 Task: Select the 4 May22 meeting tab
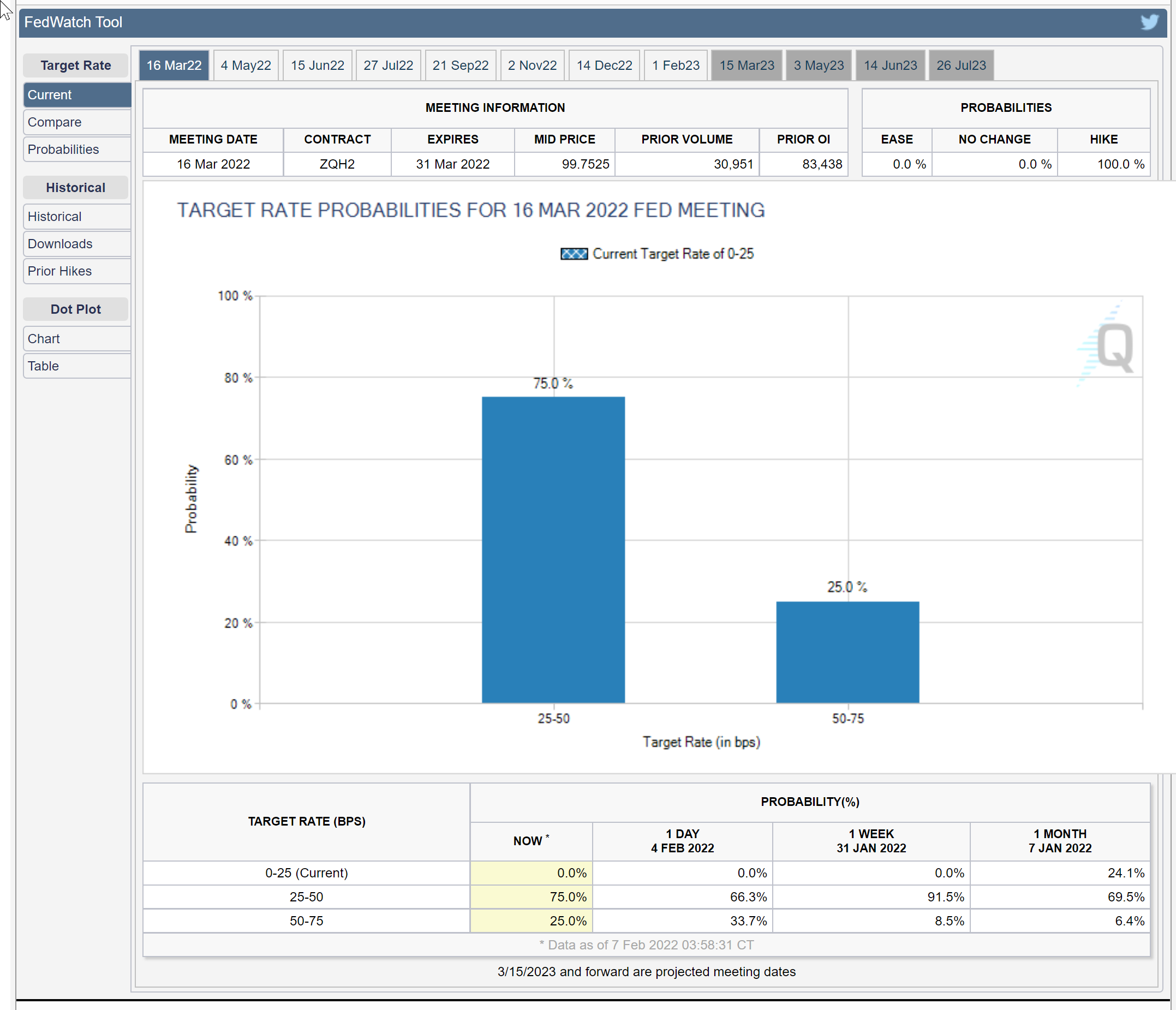pos(246,65)
